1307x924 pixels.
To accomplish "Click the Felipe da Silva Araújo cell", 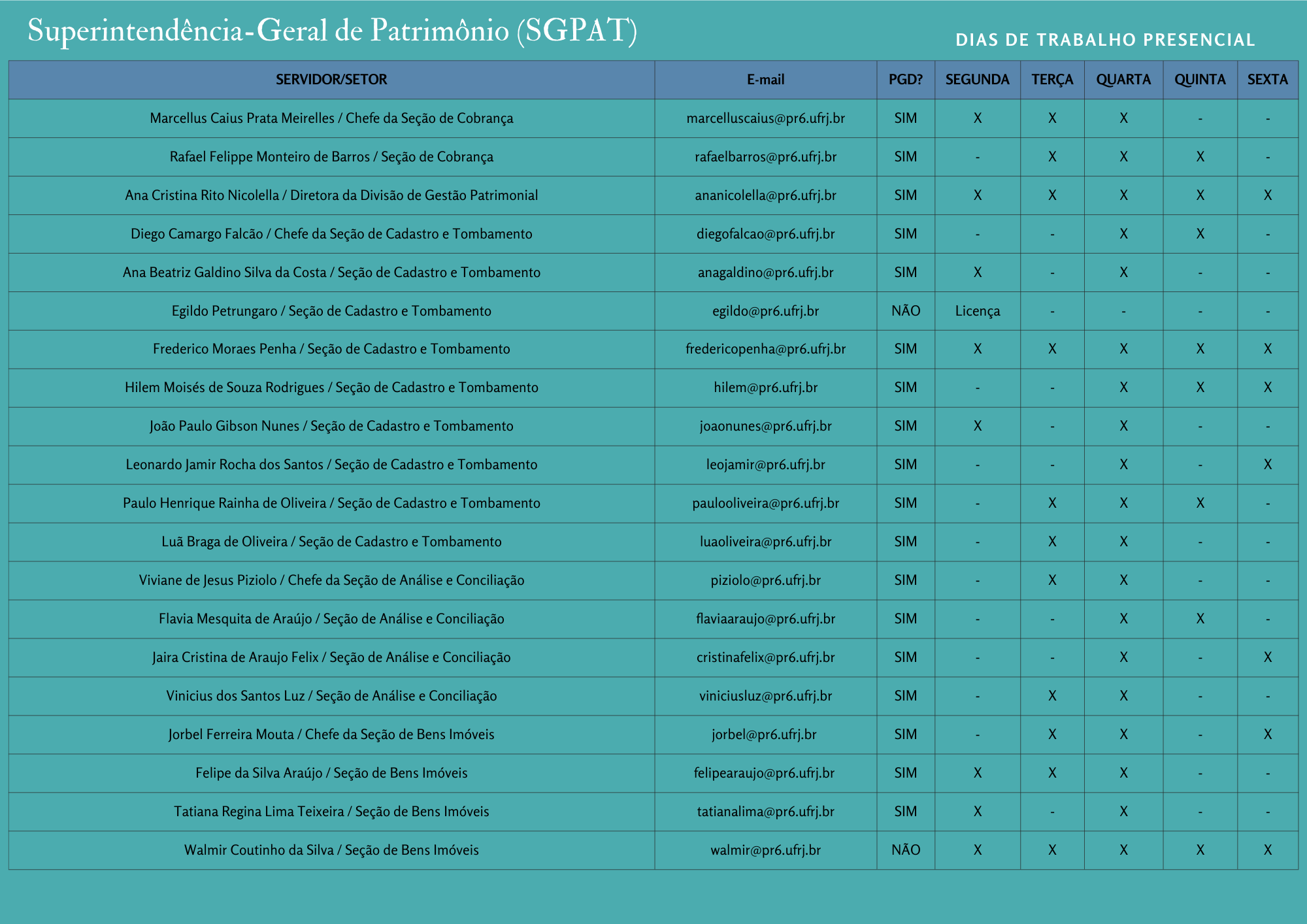I will (331, 774).
